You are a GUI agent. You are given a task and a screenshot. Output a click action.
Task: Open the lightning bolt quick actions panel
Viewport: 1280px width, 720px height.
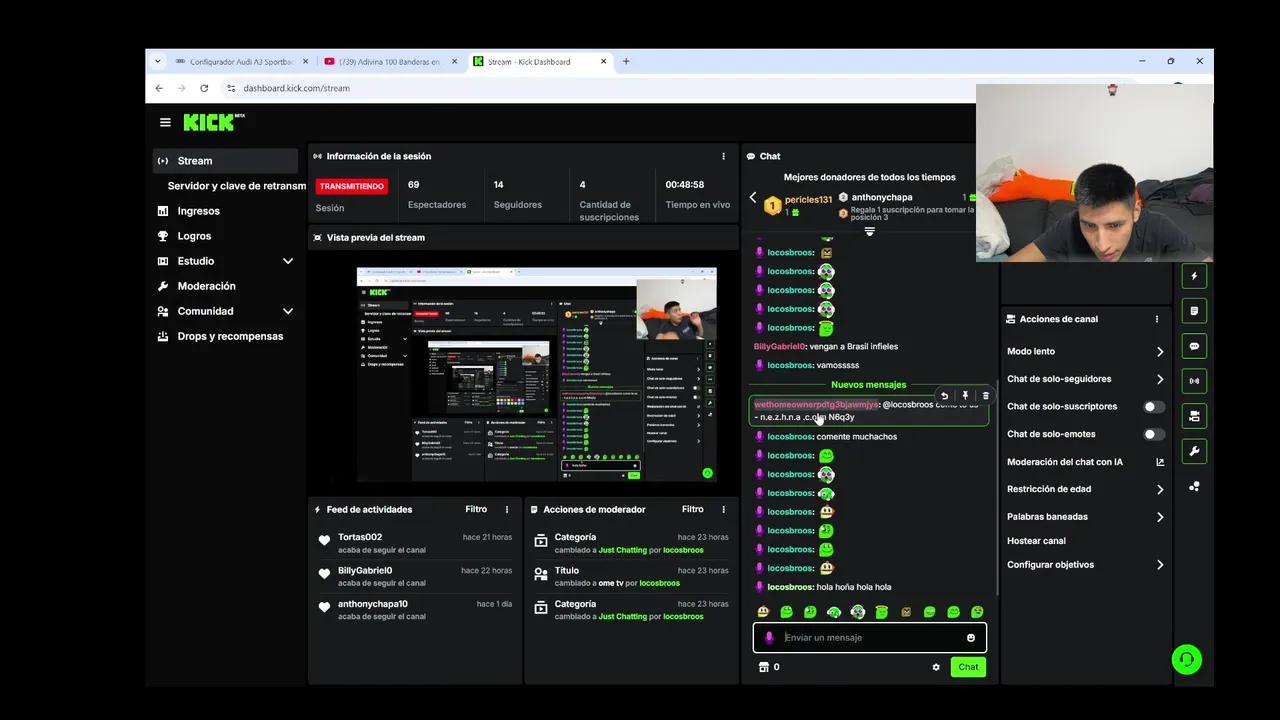(1194, 276)
